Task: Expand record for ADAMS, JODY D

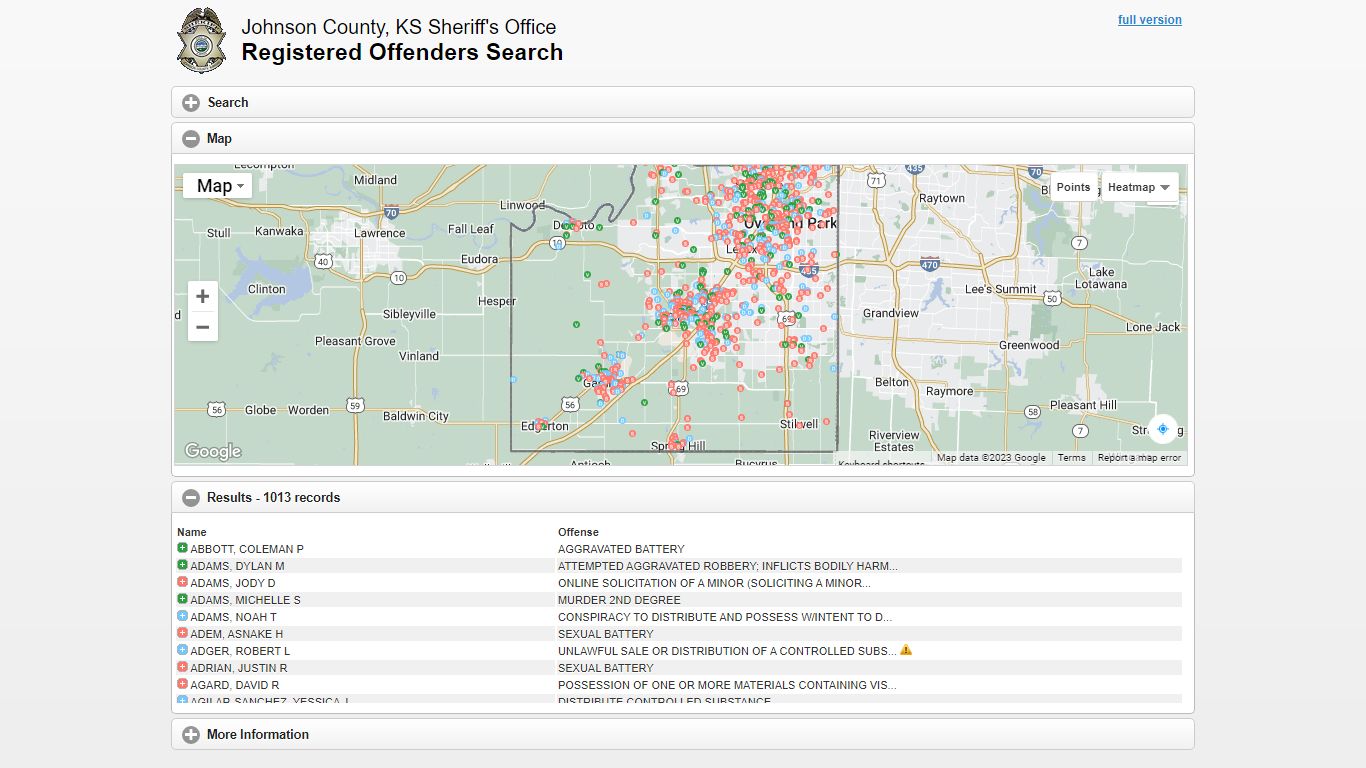Action: pyautogui.click(x=182, y=583)
